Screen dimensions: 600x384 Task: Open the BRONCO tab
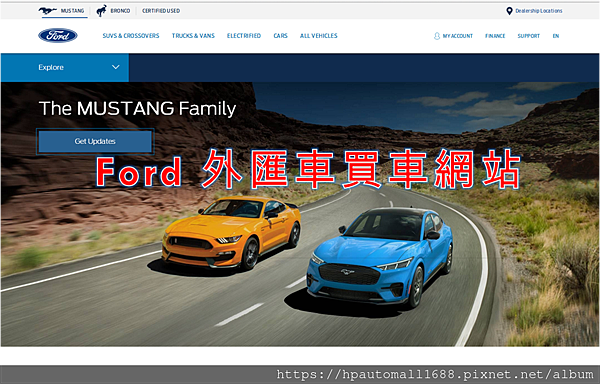[x=120, y=11]
